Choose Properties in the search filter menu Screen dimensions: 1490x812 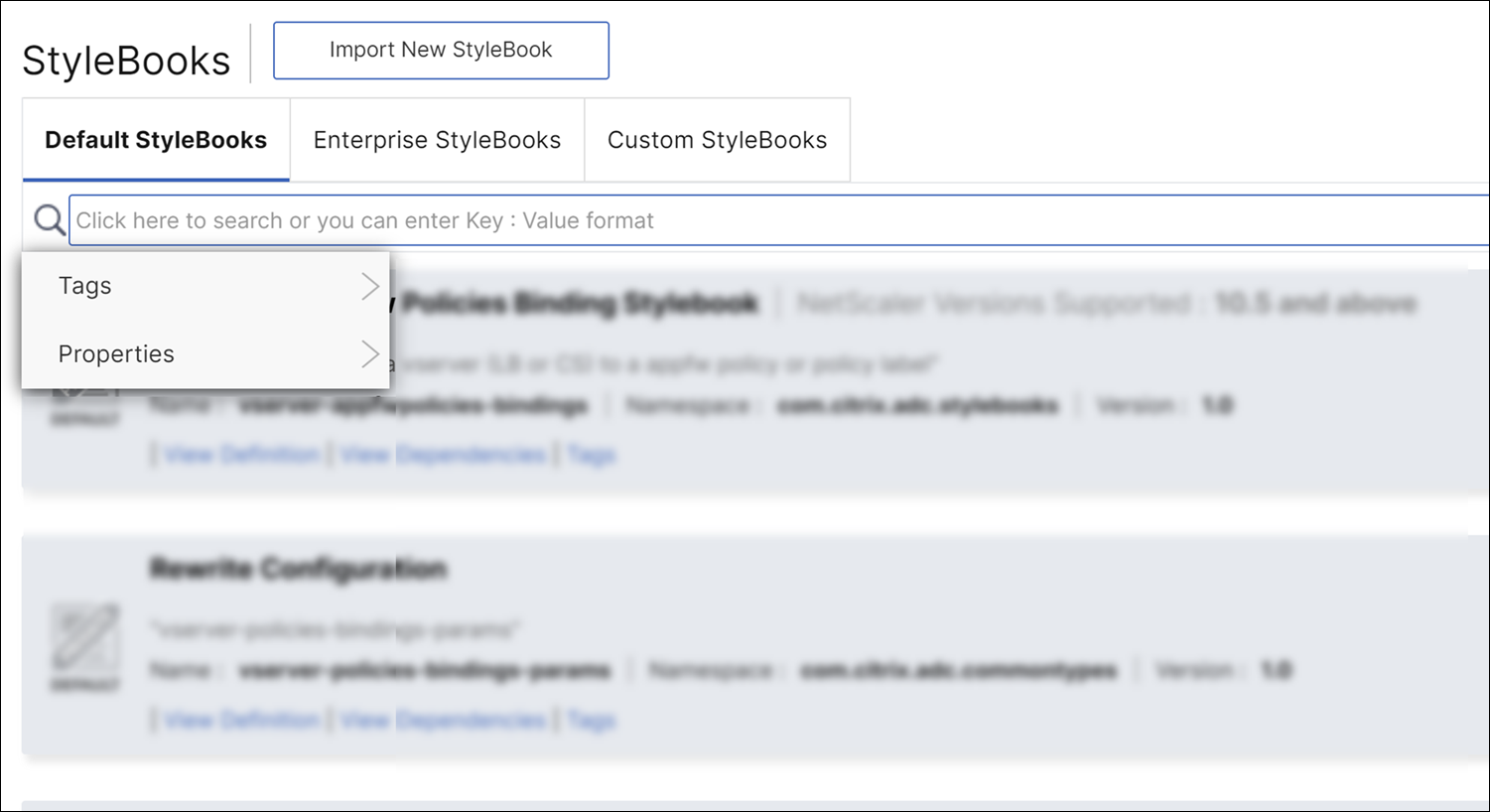click(116, 354)
